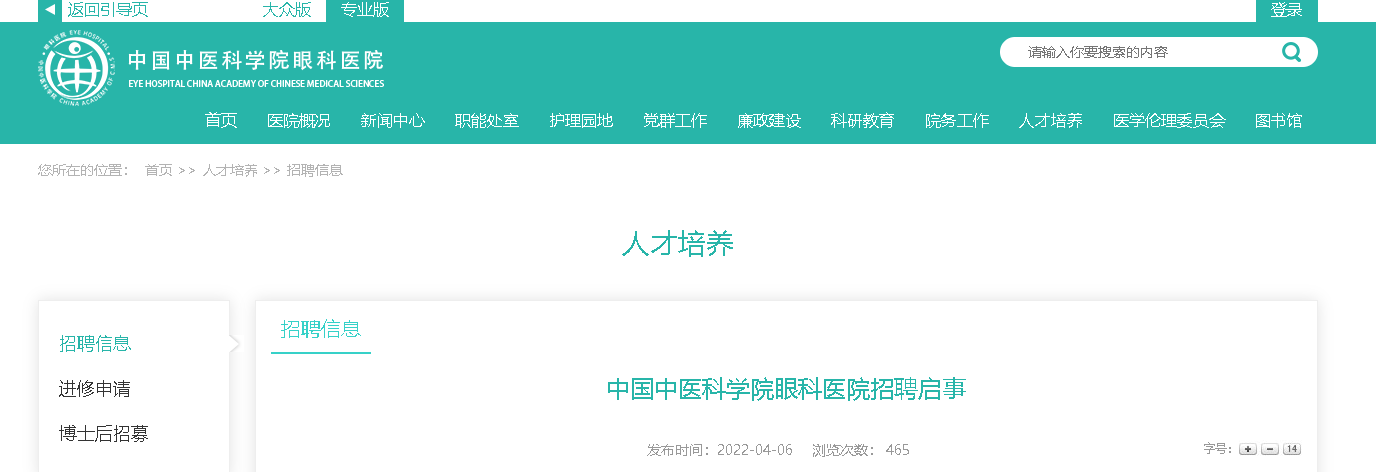The width and height of the screenshot is (1376, 472).
Task: Open 人才培养 in the navigation bar
Action: pyautogui.click(x=1050, y=121)
